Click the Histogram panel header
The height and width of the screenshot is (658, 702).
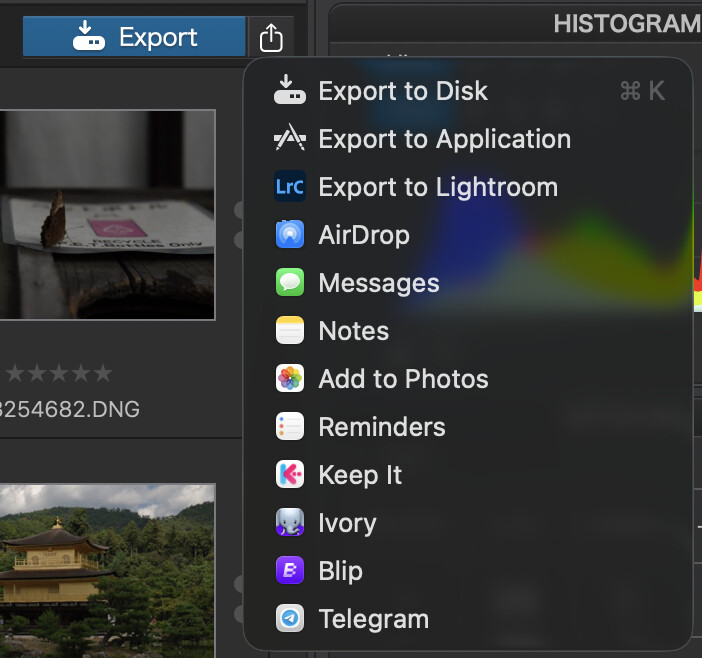pos(625,23)
